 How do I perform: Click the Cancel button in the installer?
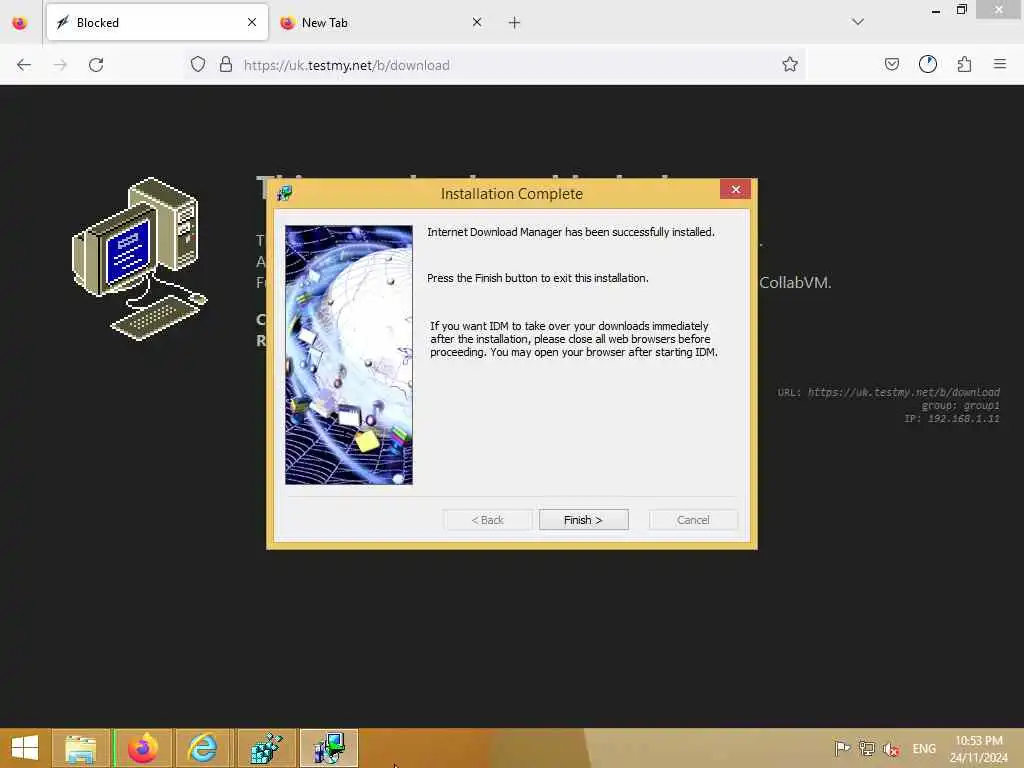[x=693, y=520]
